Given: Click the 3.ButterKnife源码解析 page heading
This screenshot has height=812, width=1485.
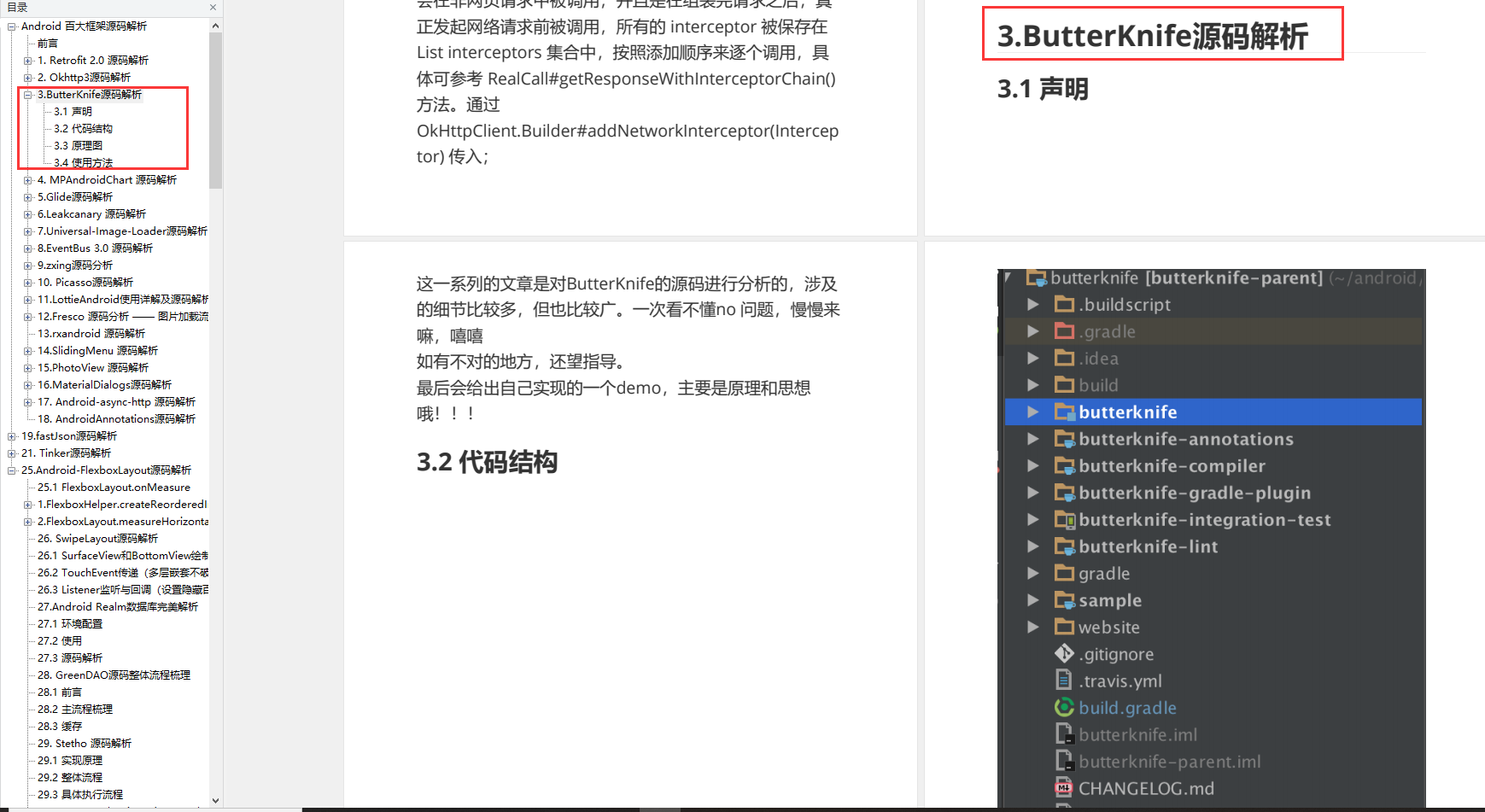Looking at the screenshot, I should pyautogui.click(x=1153, y=36).
